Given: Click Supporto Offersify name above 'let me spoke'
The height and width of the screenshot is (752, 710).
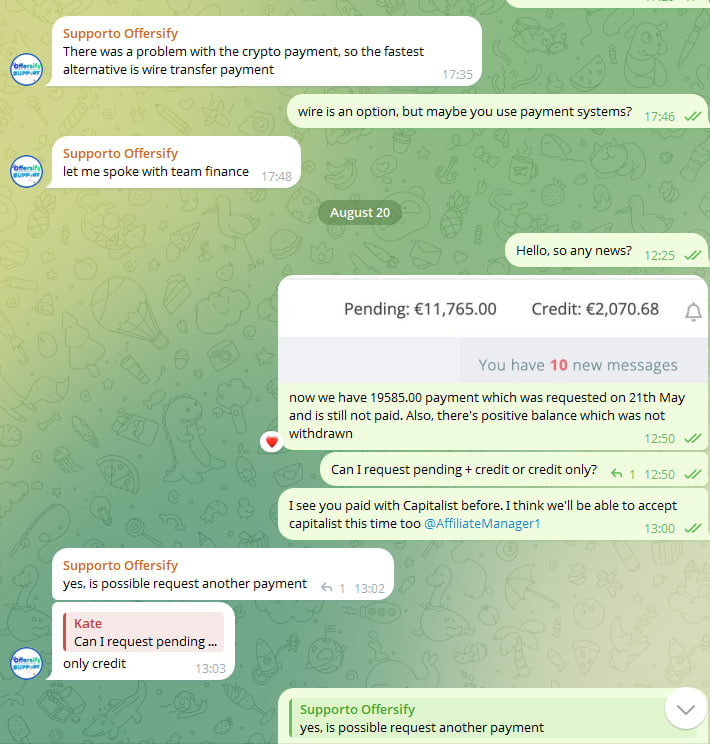Looking at the screenshot, I should 120,153.
